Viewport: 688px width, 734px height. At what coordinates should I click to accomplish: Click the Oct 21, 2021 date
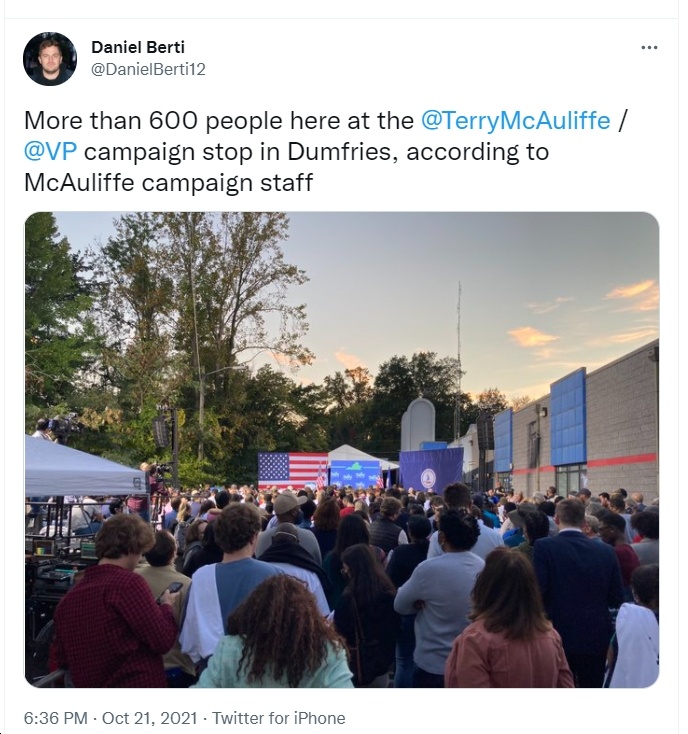coord(149,718)
